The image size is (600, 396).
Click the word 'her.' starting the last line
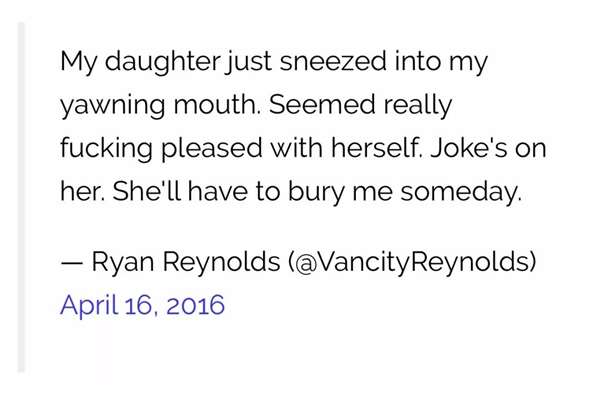tap(83, 191)
